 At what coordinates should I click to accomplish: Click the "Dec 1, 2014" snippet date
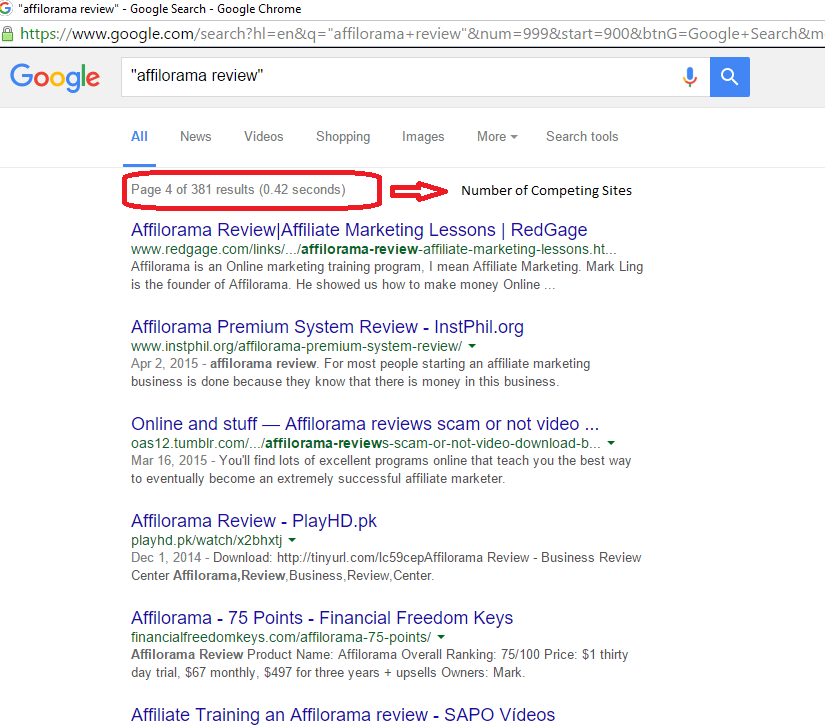166,558
